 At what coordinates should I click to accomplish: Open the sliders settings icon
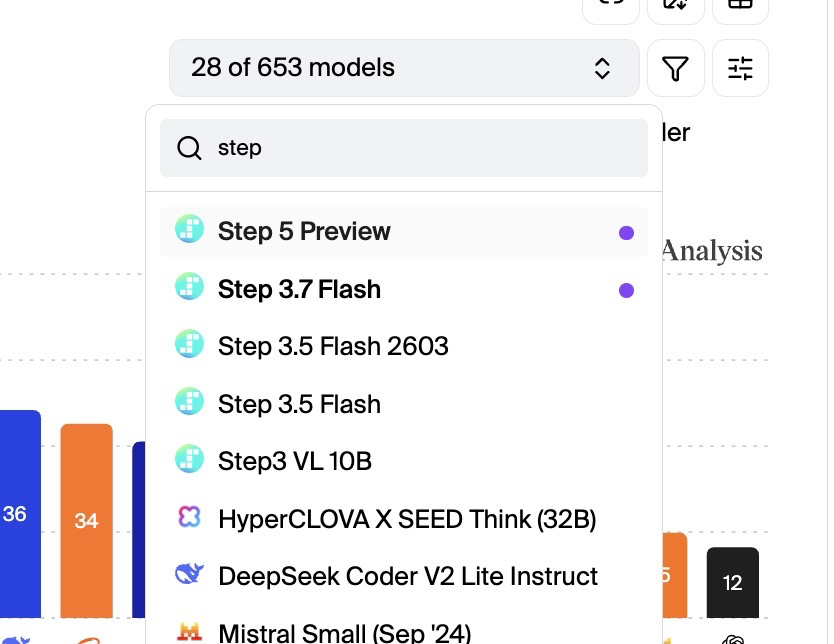[740, 68]
